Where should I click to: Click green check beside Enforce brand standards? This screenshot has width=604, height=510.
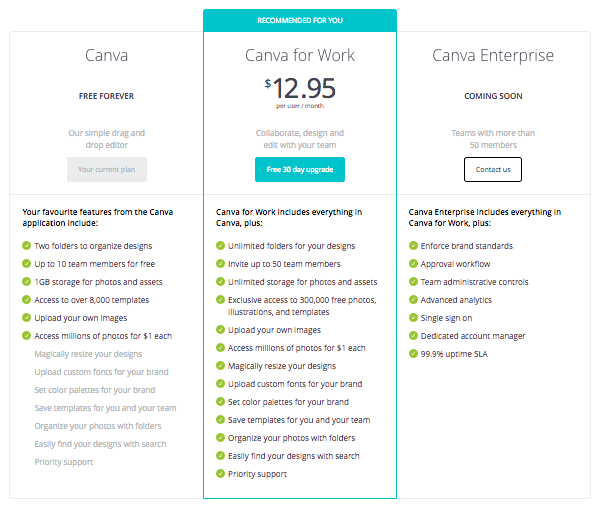tap(413, 246)
